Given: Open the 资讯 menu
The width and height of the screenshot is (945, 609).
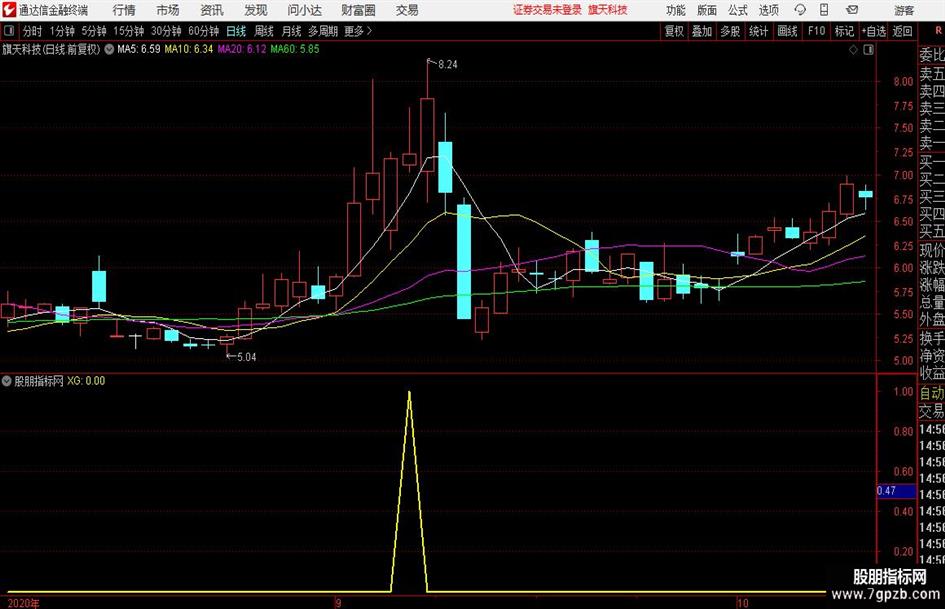Looking at the screenshot, I should pyautogui.click(x=212, y=10).
